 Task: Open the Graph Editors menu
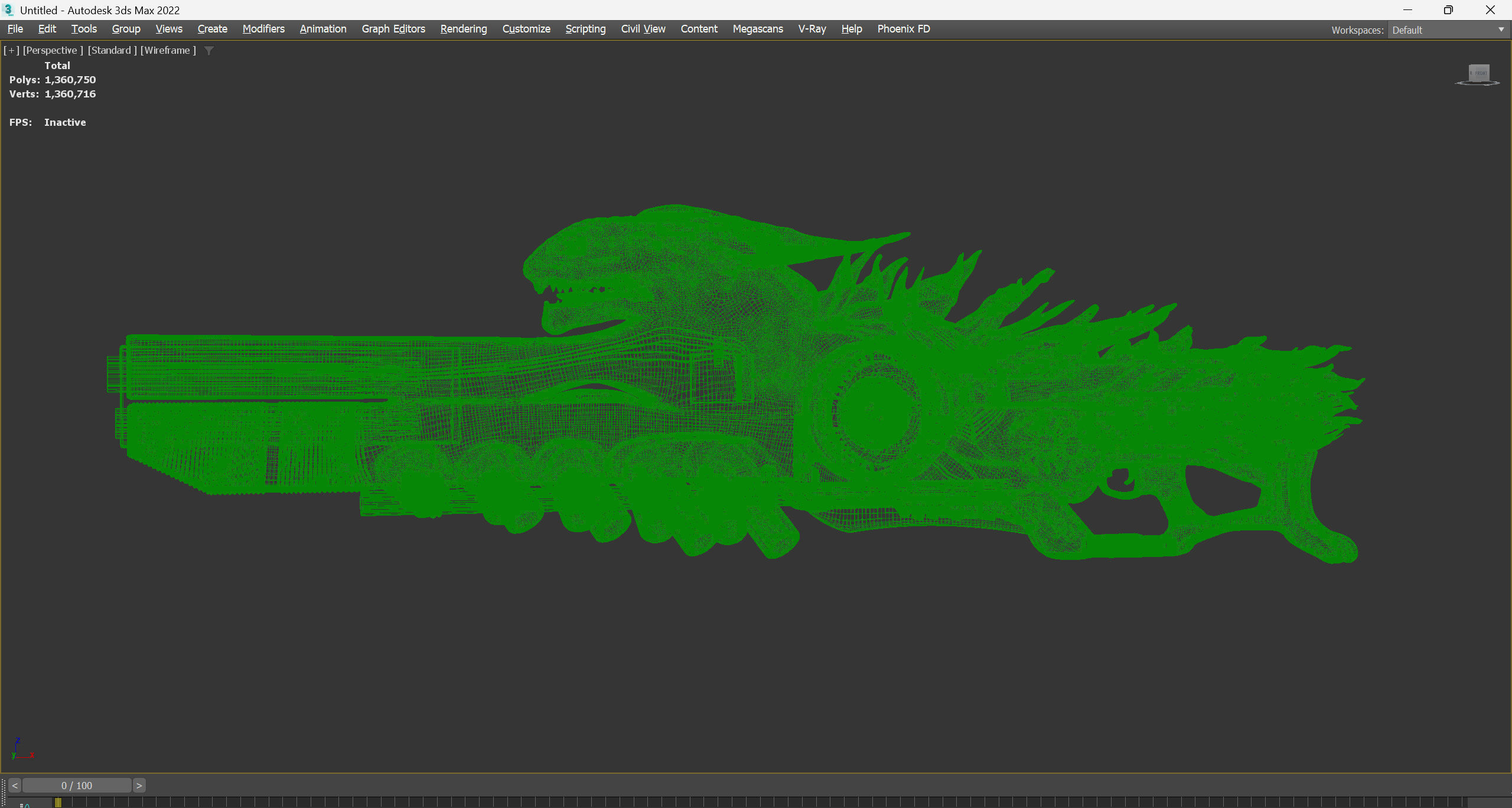(393, 29)
